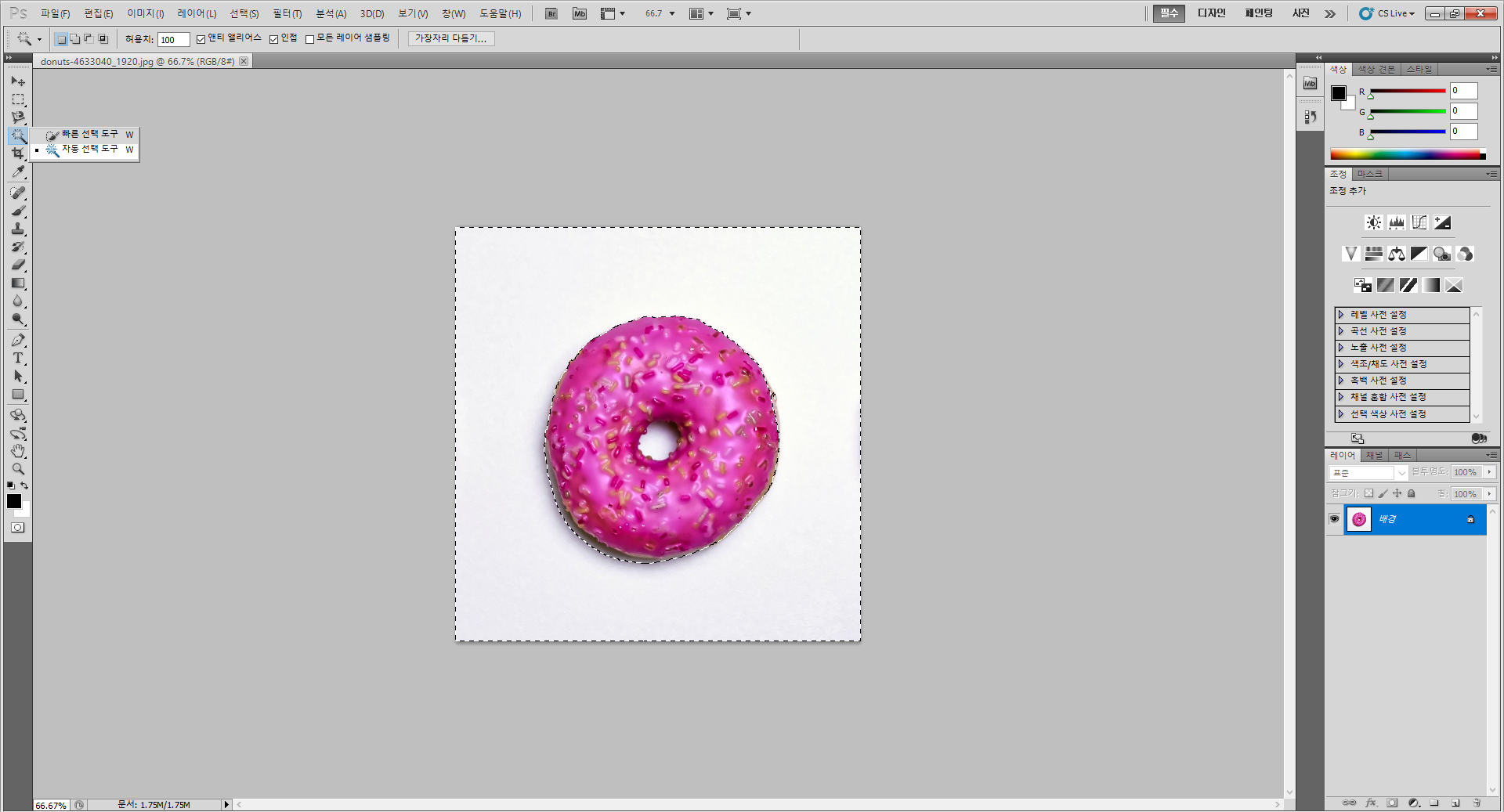Click the 허용치 tolerance input field
Image resolution: width=1504 pixels, height=812 pixels.
(173, 40)
